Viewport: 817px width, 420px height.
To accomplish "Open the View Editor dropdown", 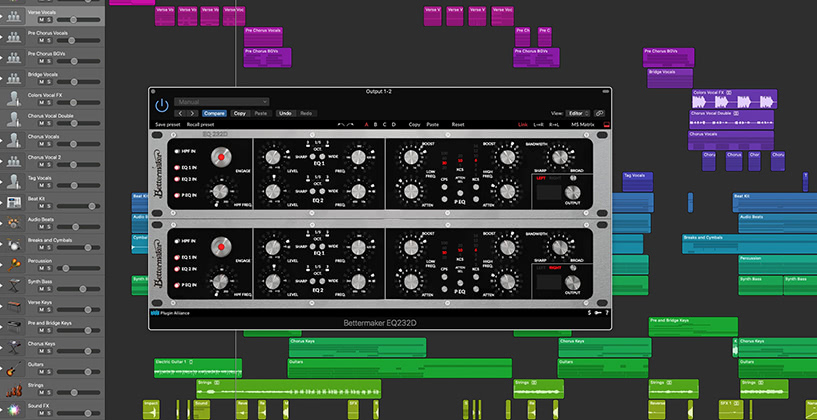I will (578, 113).
